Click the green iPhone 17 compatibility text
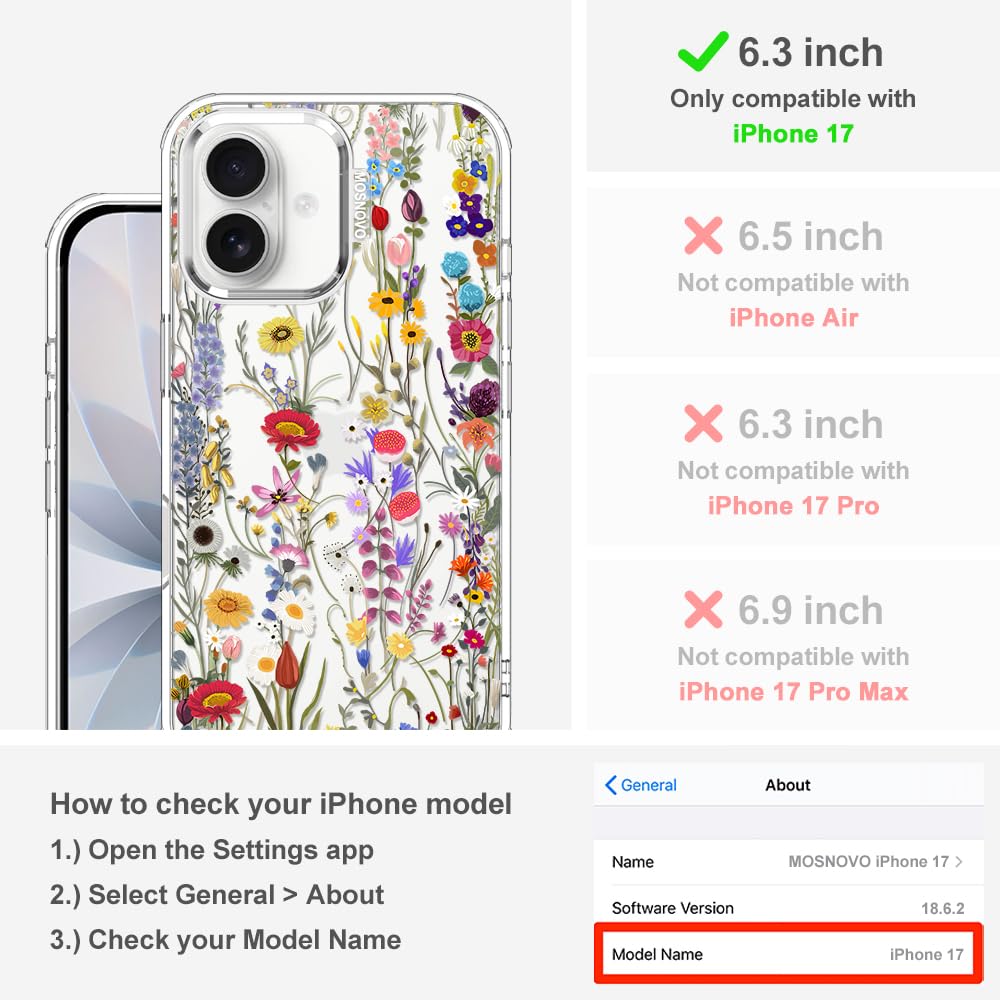Viewport: 1000px width, 1000px height. coord(793,134)
